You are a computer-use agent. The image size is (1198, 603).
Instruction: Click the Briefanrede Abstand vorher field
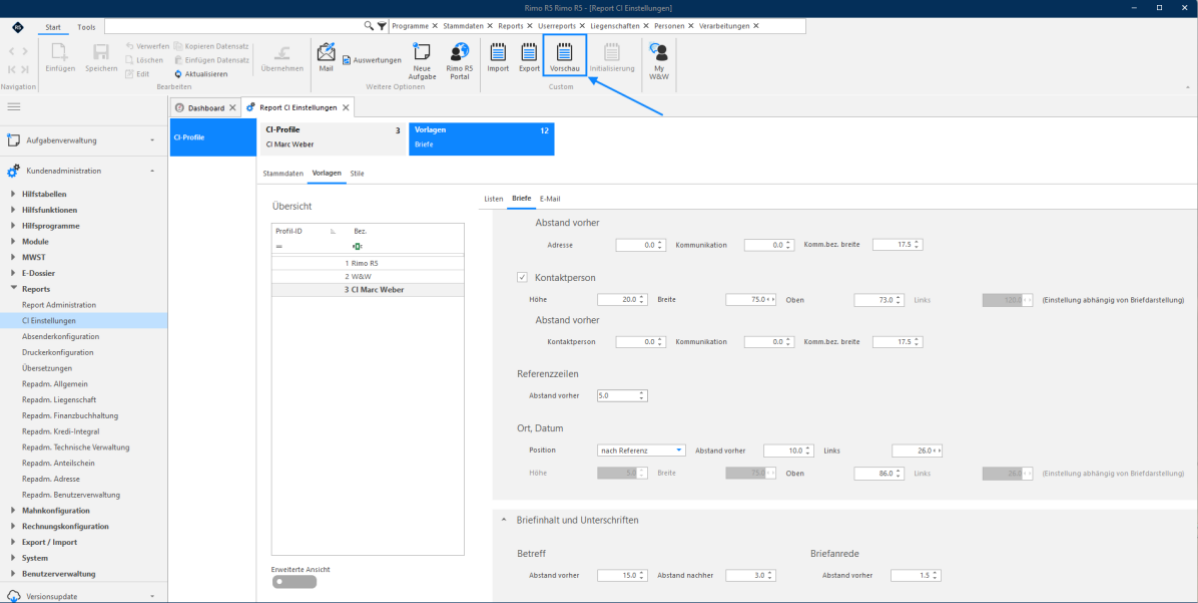click(915, 575)
